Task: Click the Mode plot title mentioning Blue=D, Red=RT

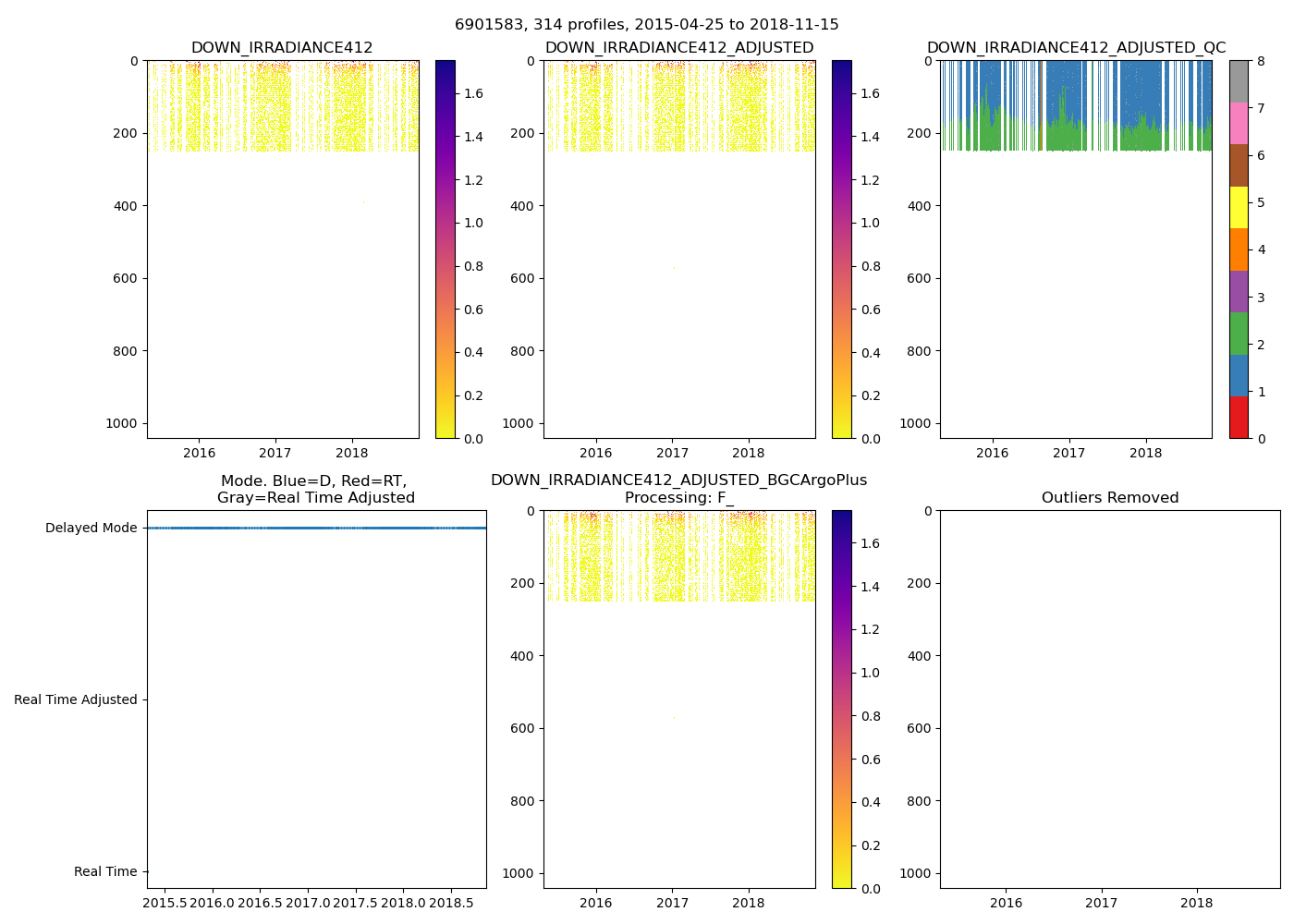Action: [315, 489]
